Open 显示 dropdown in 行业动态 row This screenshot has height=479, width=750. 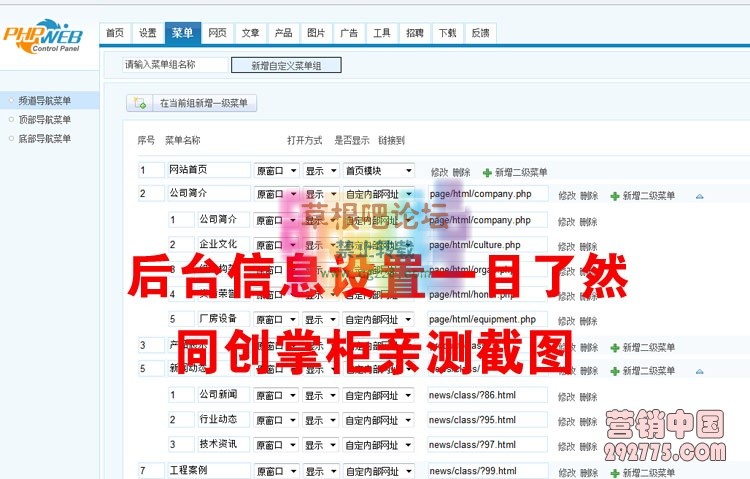pos(320,421)
